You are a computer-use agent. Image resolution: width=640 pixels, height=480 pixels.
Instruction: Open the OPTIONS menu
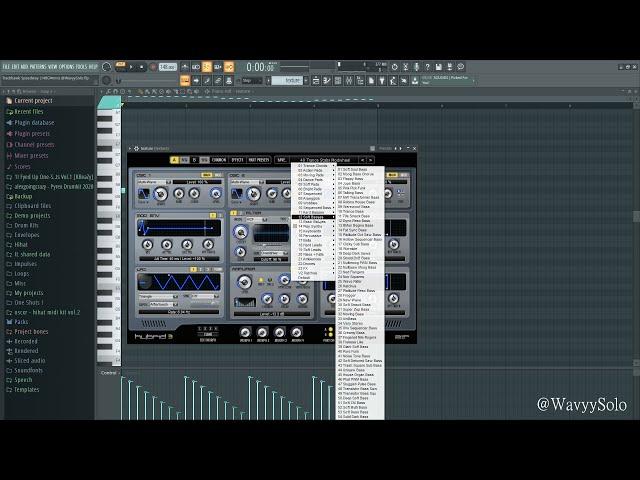[67, 67]
